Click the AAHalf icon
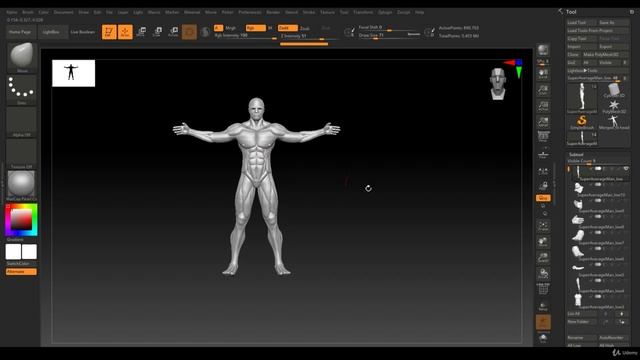Screen dimensions: 640x360 coord(543,122)
